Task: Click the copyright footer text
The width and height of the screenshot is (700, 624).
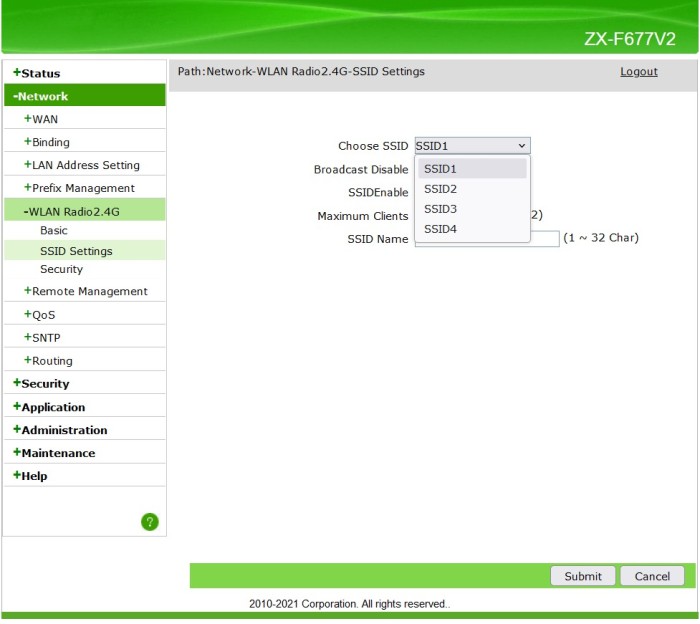Action: coord(350,604)
